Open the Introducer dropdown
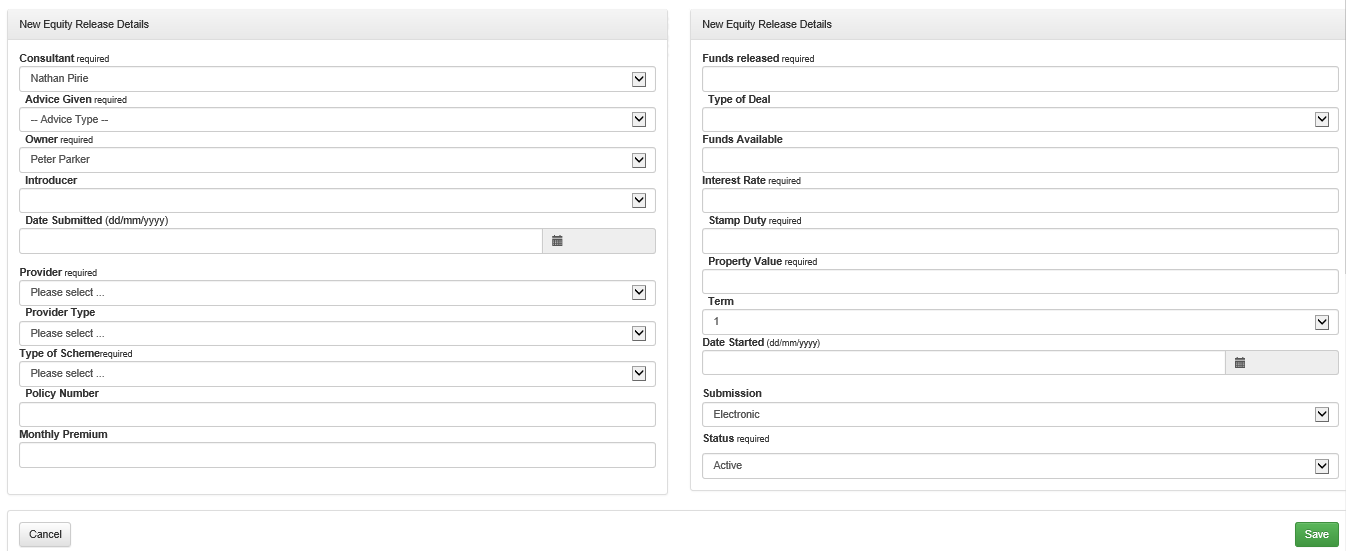The width and height of the screenshot is (1346, 551). [337, 201]
